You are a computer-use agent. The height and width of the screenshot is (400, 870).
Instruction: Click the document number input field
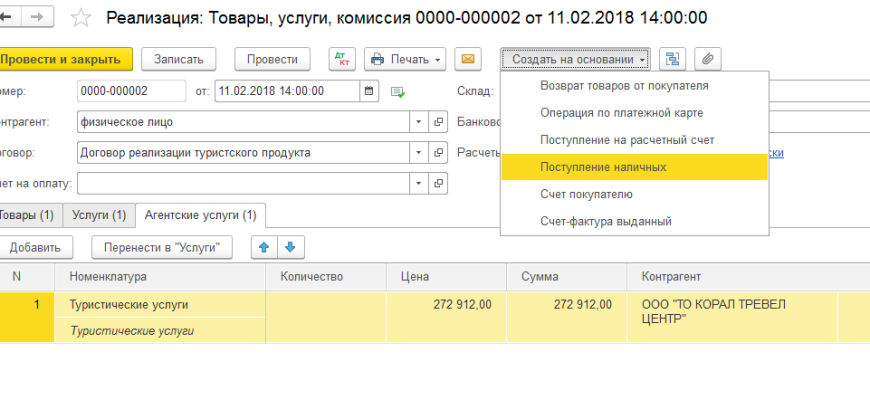coord(131,91)
